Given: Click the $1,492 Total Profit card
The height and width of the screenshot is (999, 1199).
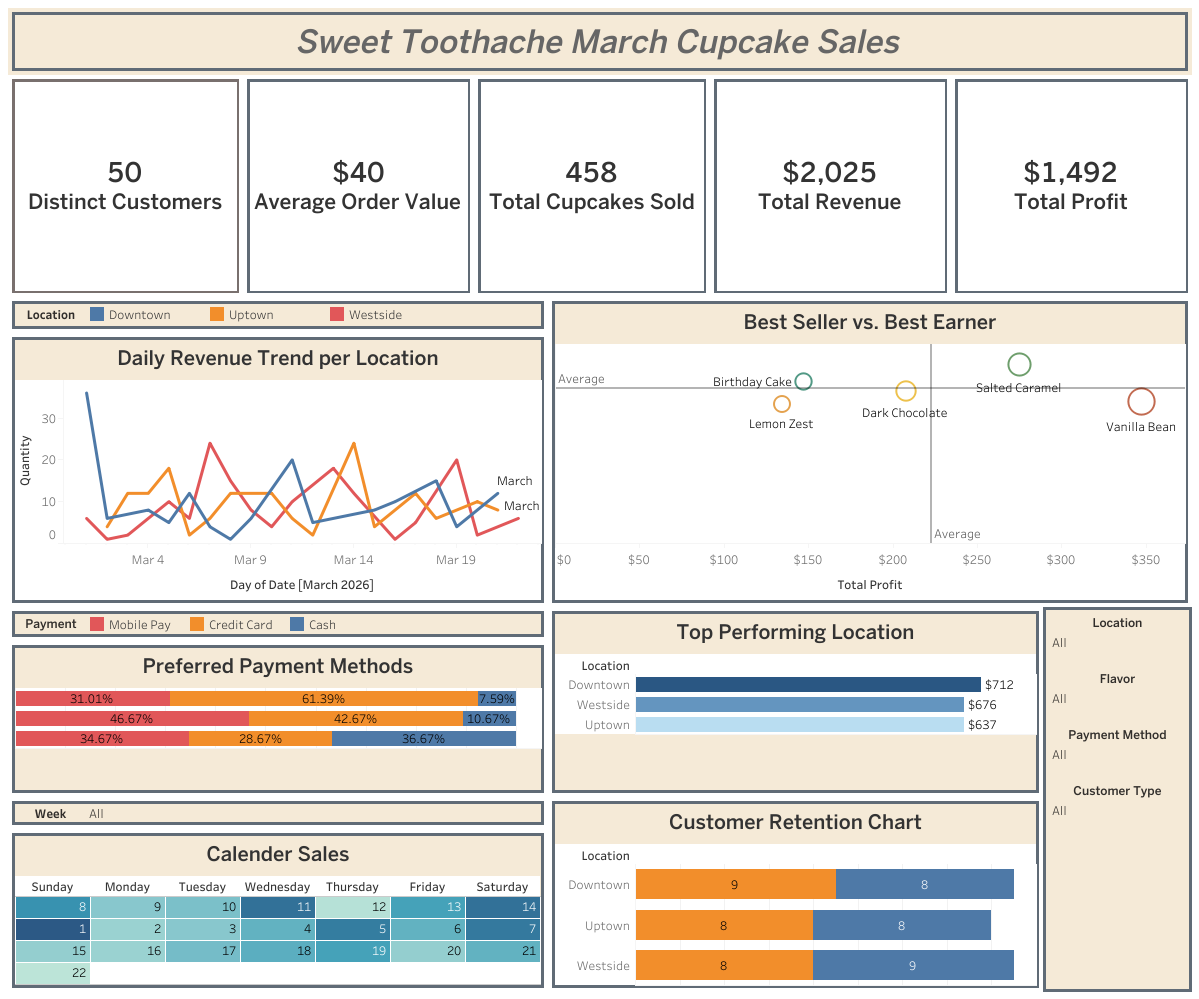Looking at the screenshot, I should point(1071,186).
